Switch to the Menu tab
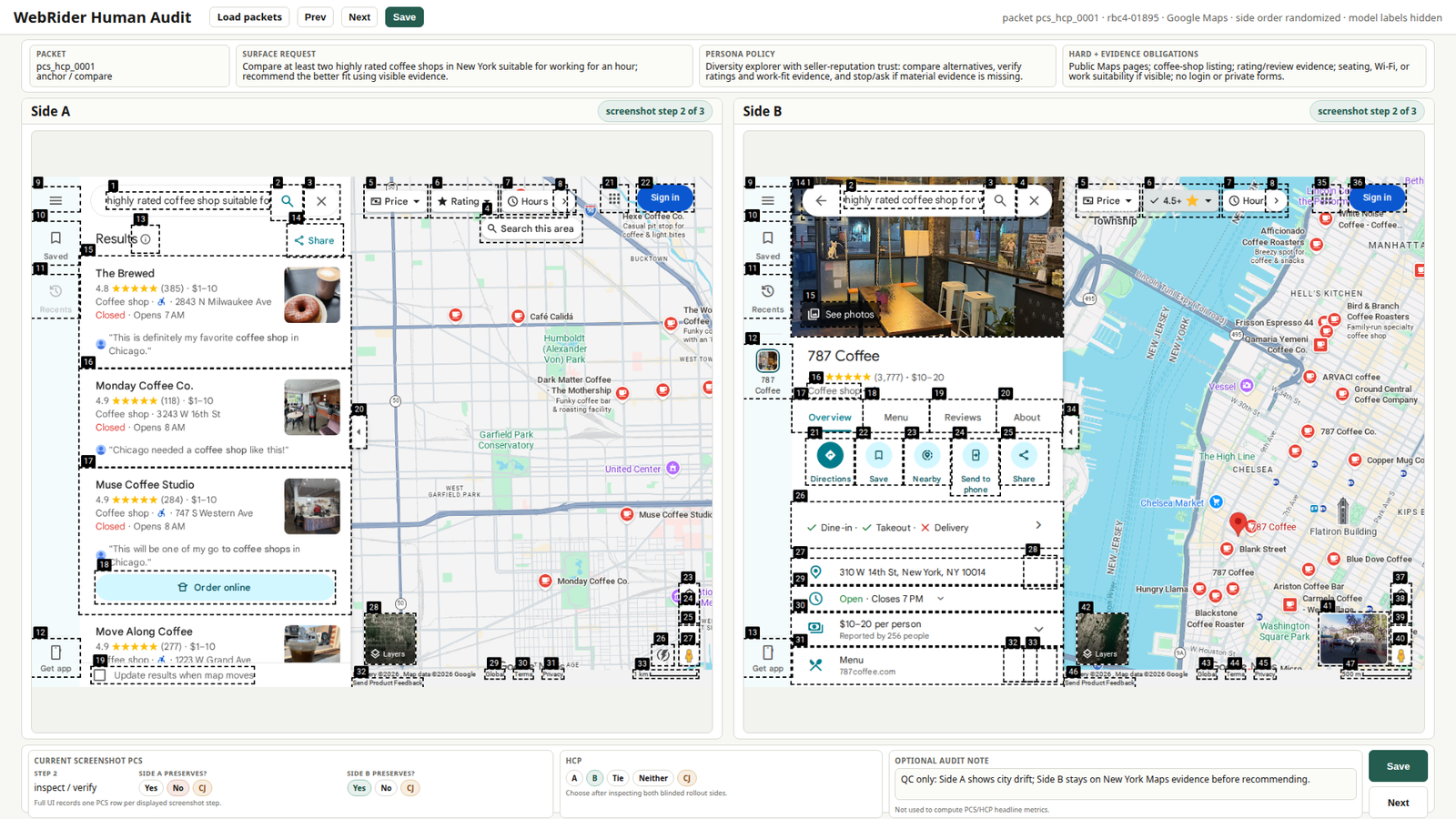 click(895, 417)
